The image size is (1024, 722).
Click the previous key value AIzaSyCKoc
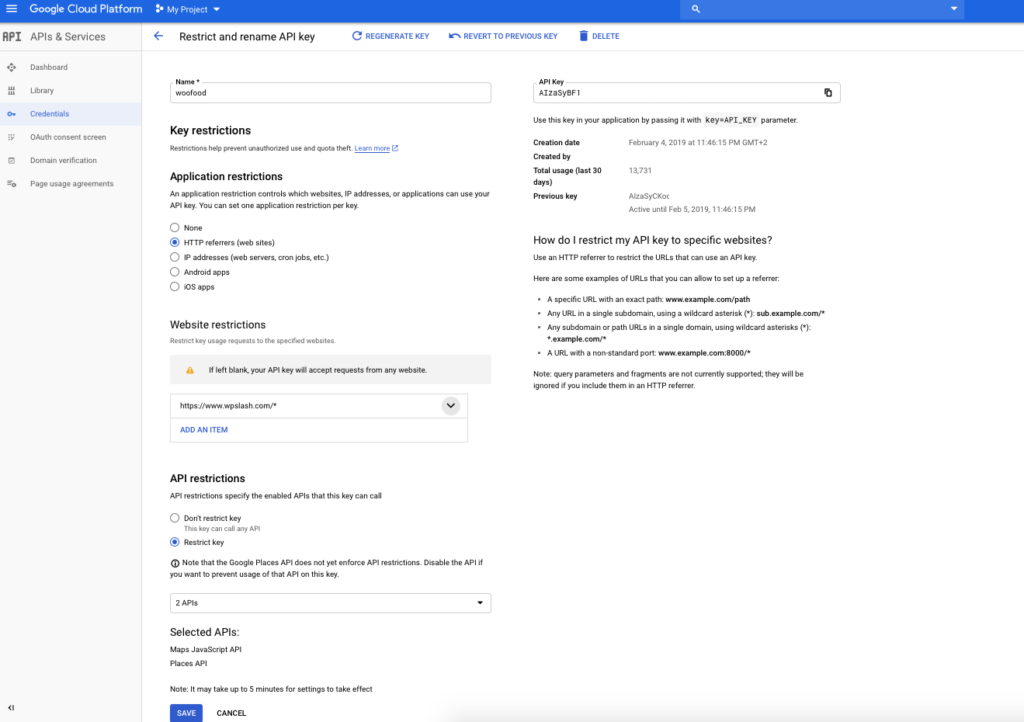[x=648, y=196]
